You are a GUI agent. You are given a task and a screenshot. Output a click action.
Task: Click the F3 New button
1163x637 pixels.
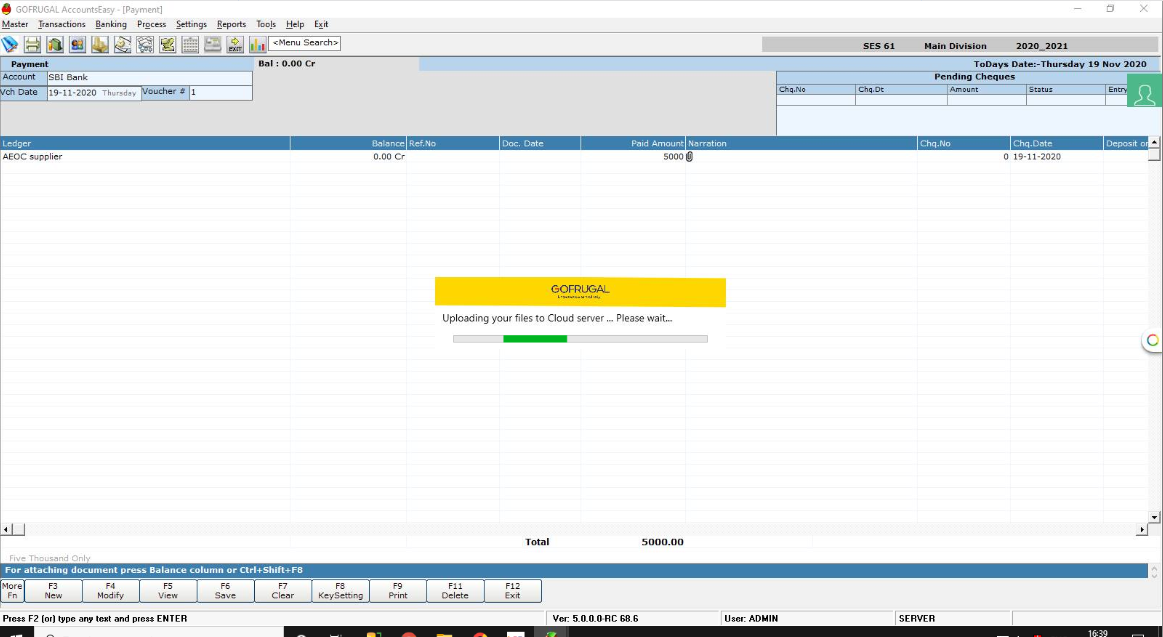click(x=53, y=591)
